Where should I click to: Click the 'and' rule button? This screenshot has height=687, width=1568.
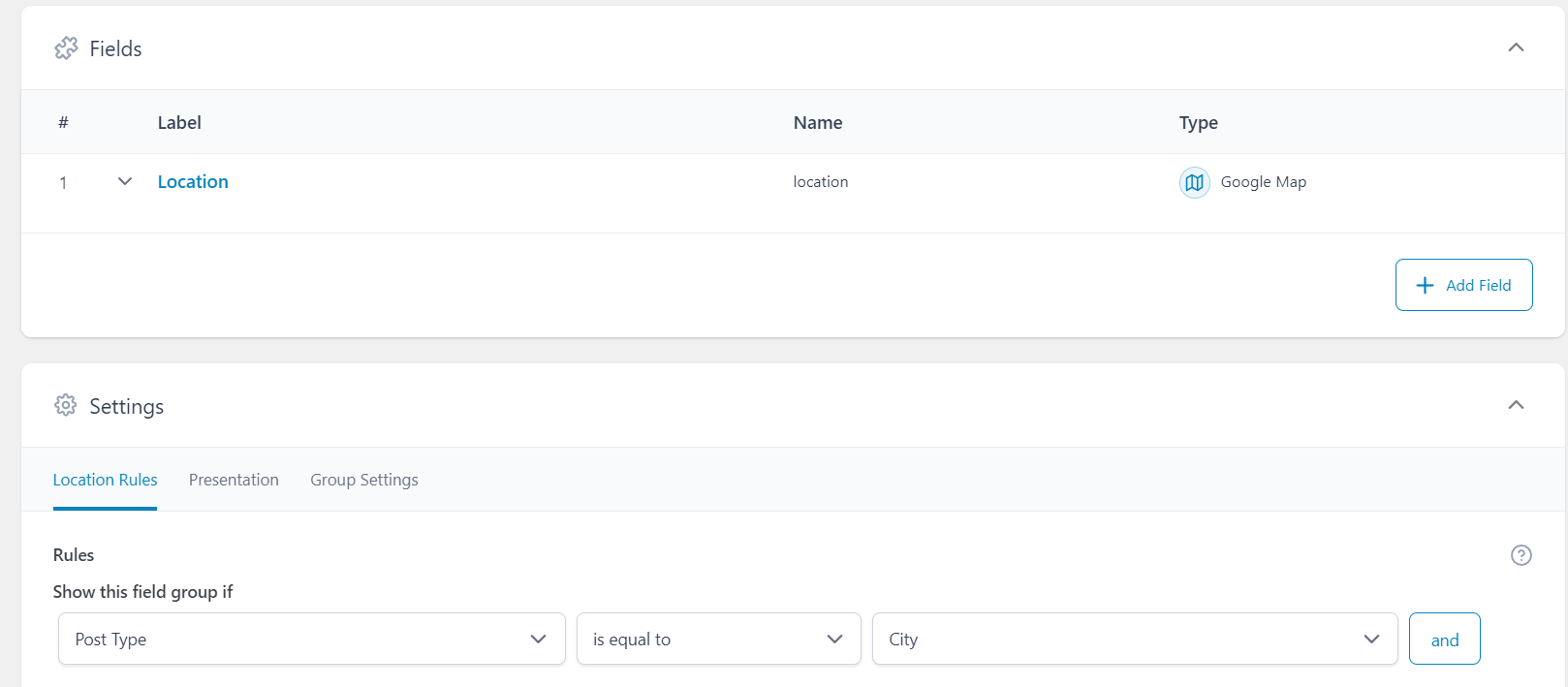pos(1444,640)
